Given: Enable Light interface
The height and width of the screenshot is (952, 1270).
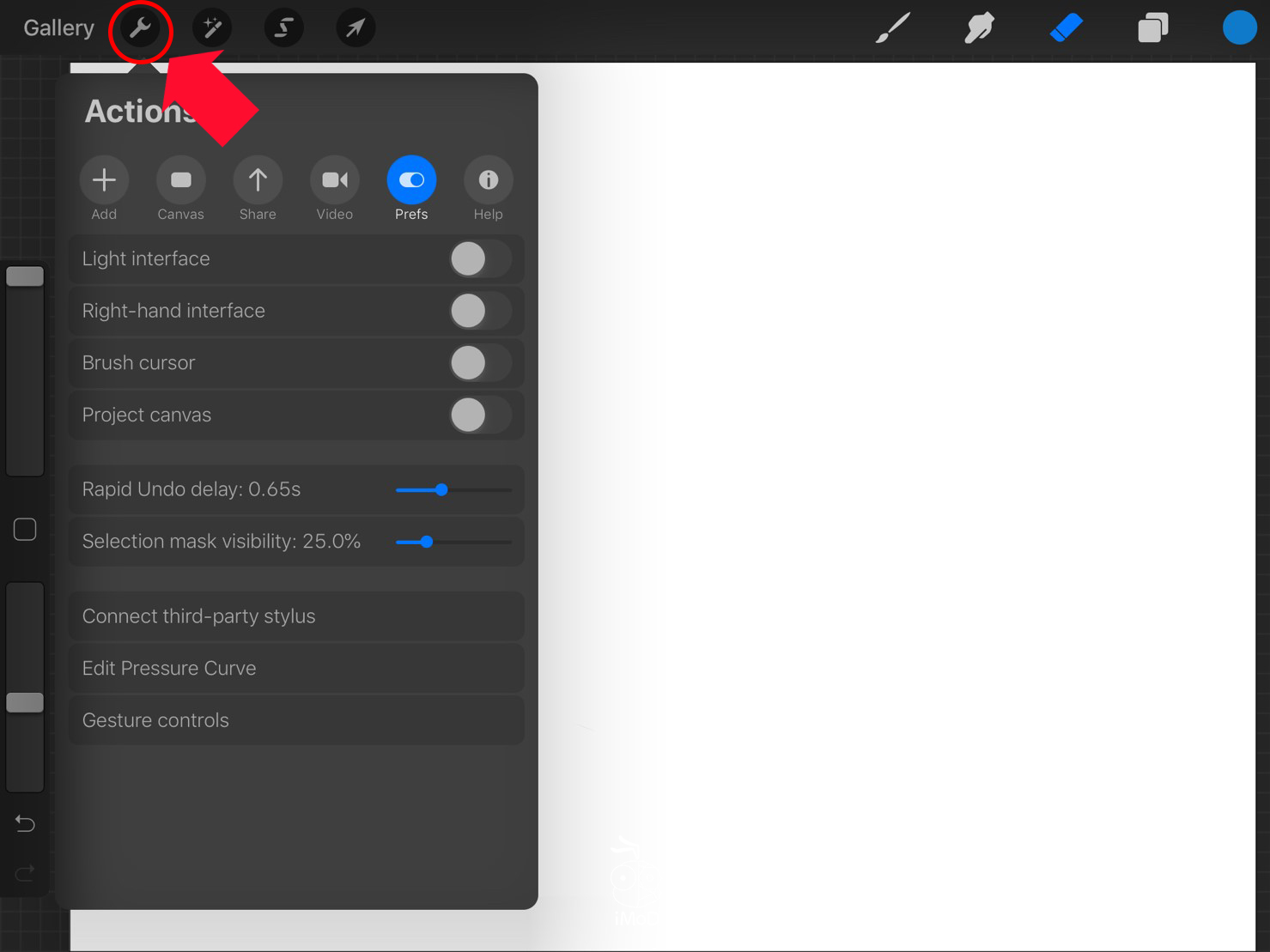Looking at the screenshot, I should coord(480,258).
